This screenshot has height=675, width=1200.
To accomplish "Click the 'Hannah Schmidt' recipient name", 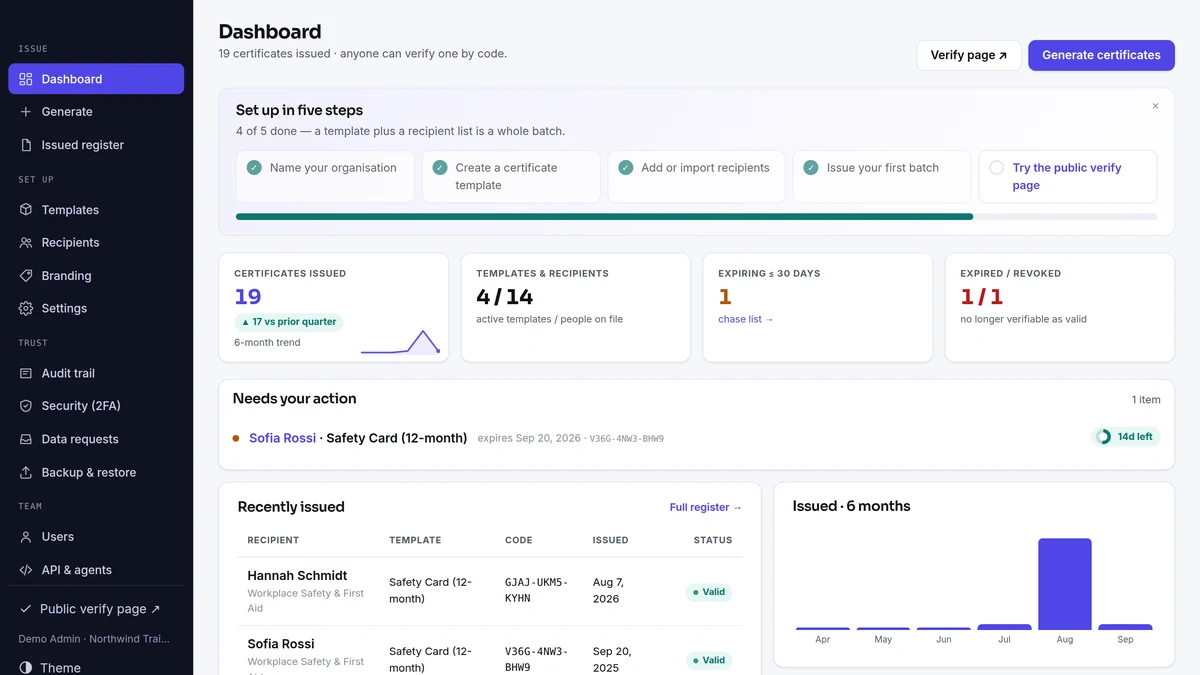I will [x=297, y=576].
